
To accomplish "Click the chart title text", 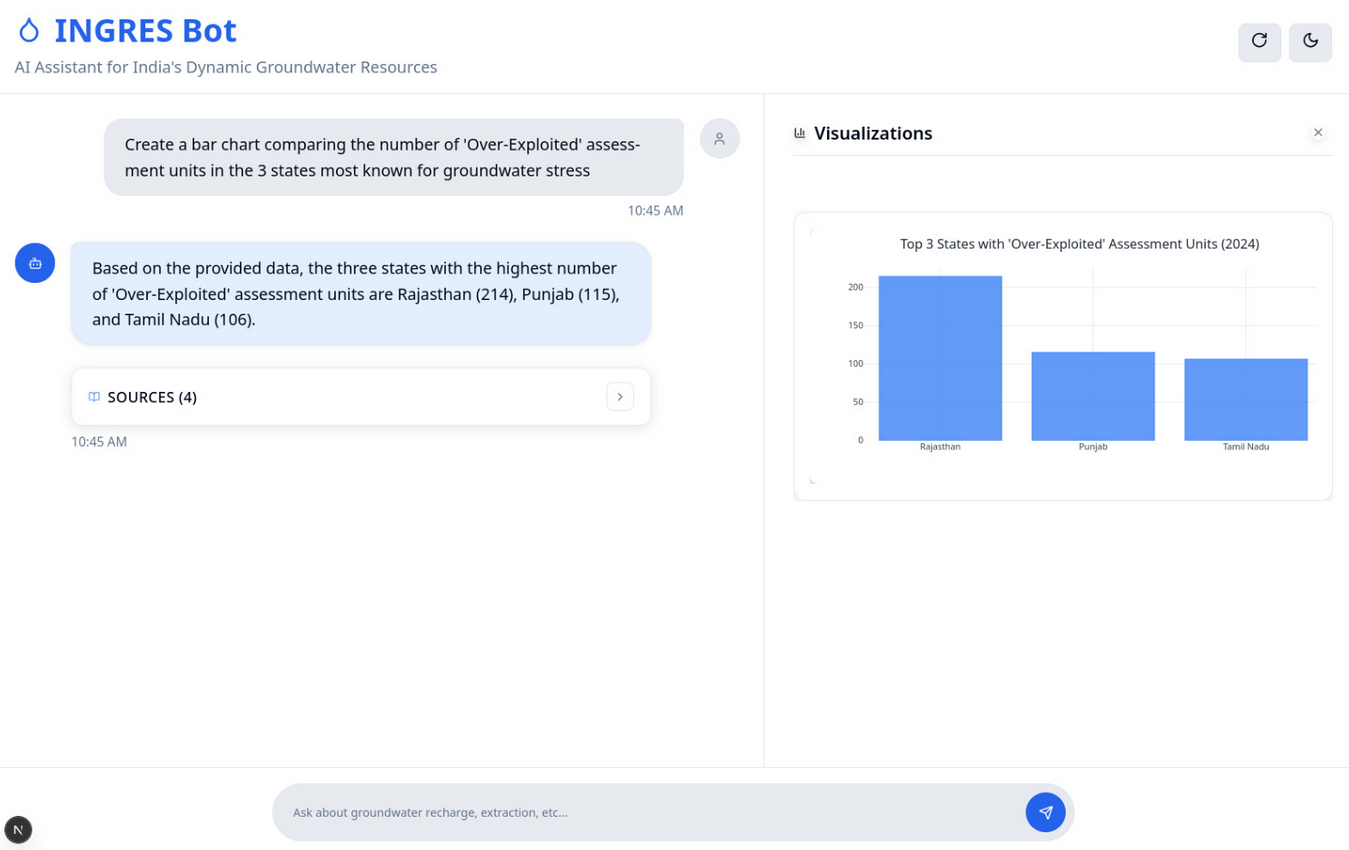I will (1079, 244).
